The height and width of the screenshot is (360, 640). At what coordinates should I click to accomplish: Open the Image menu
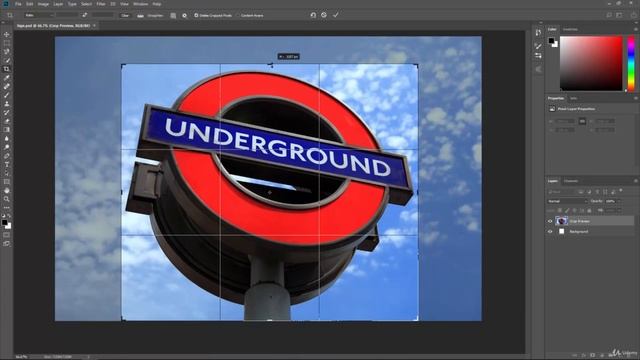click(x=43, y=4)
